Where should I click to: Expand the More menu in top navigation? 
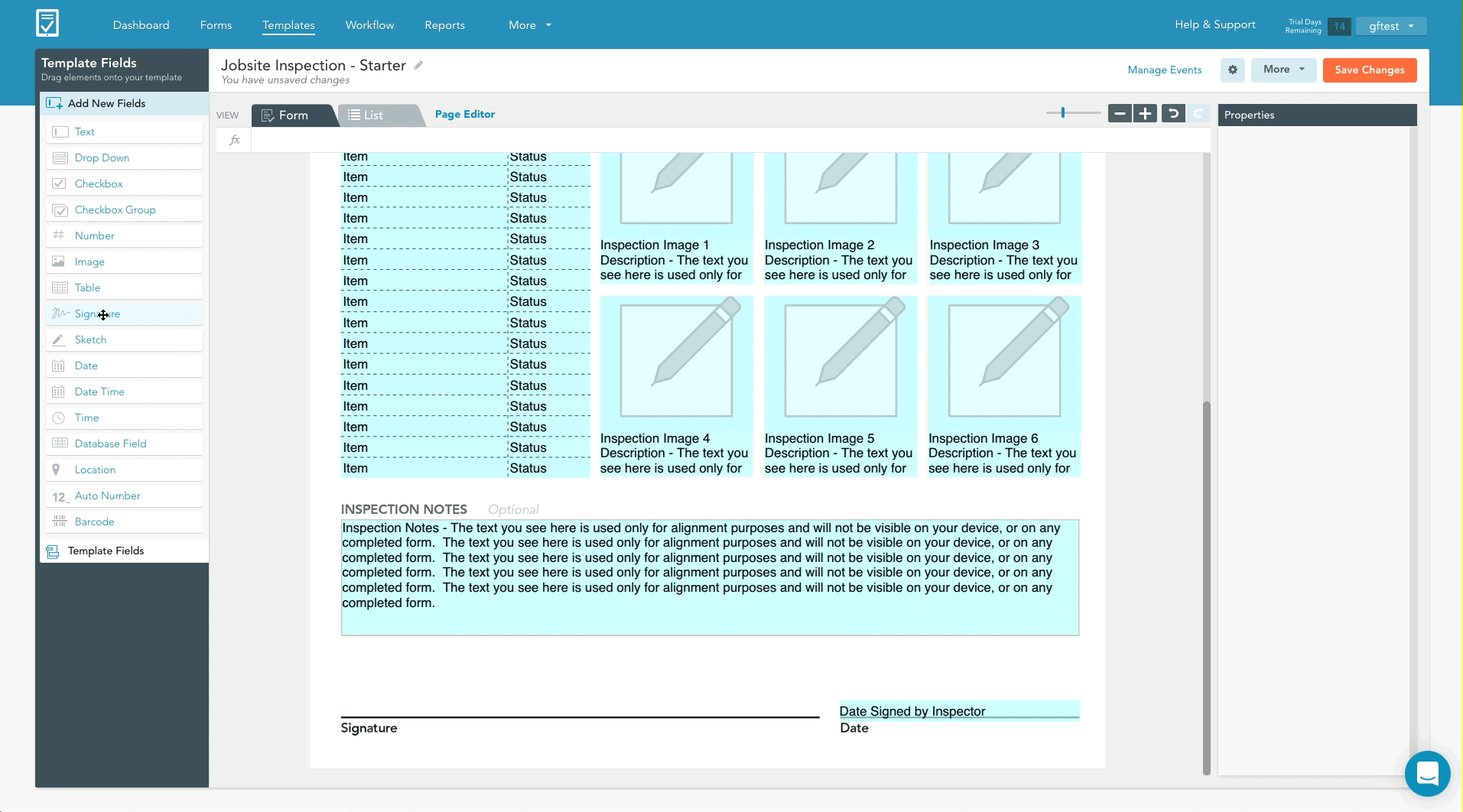tap(530, 25)
